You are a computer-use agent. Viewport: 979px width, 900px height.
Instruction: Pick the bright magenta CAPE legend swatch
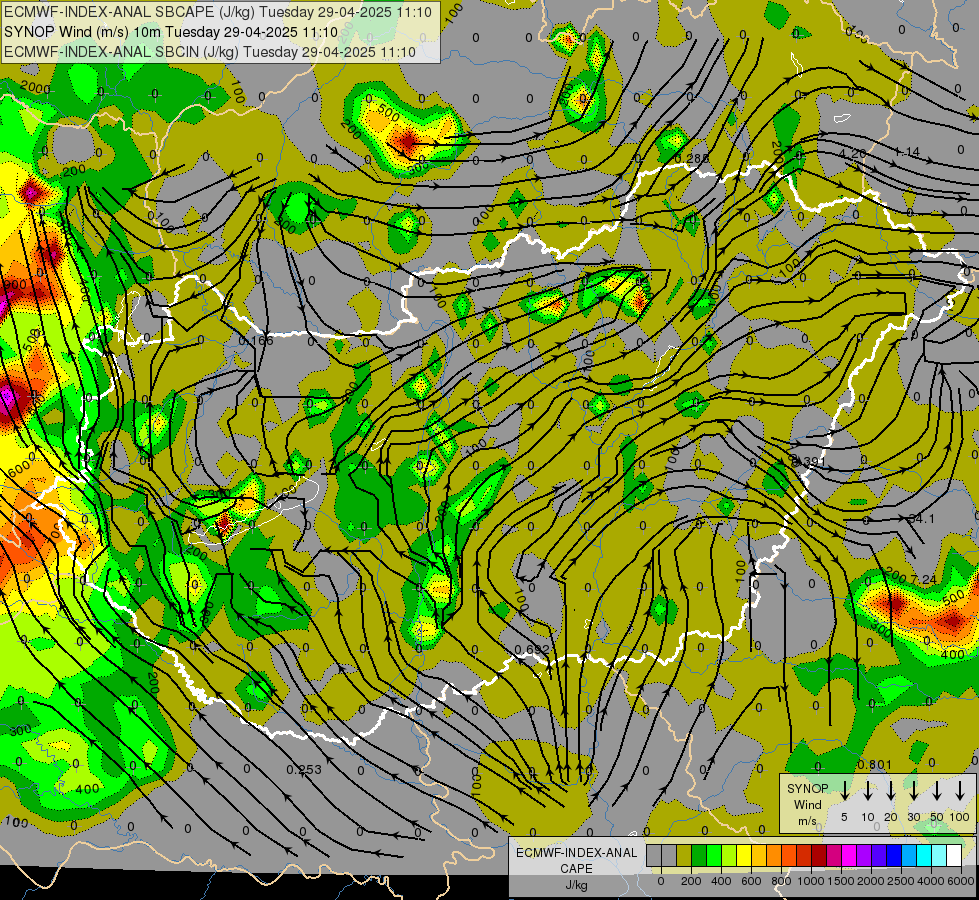click(849, 856)
